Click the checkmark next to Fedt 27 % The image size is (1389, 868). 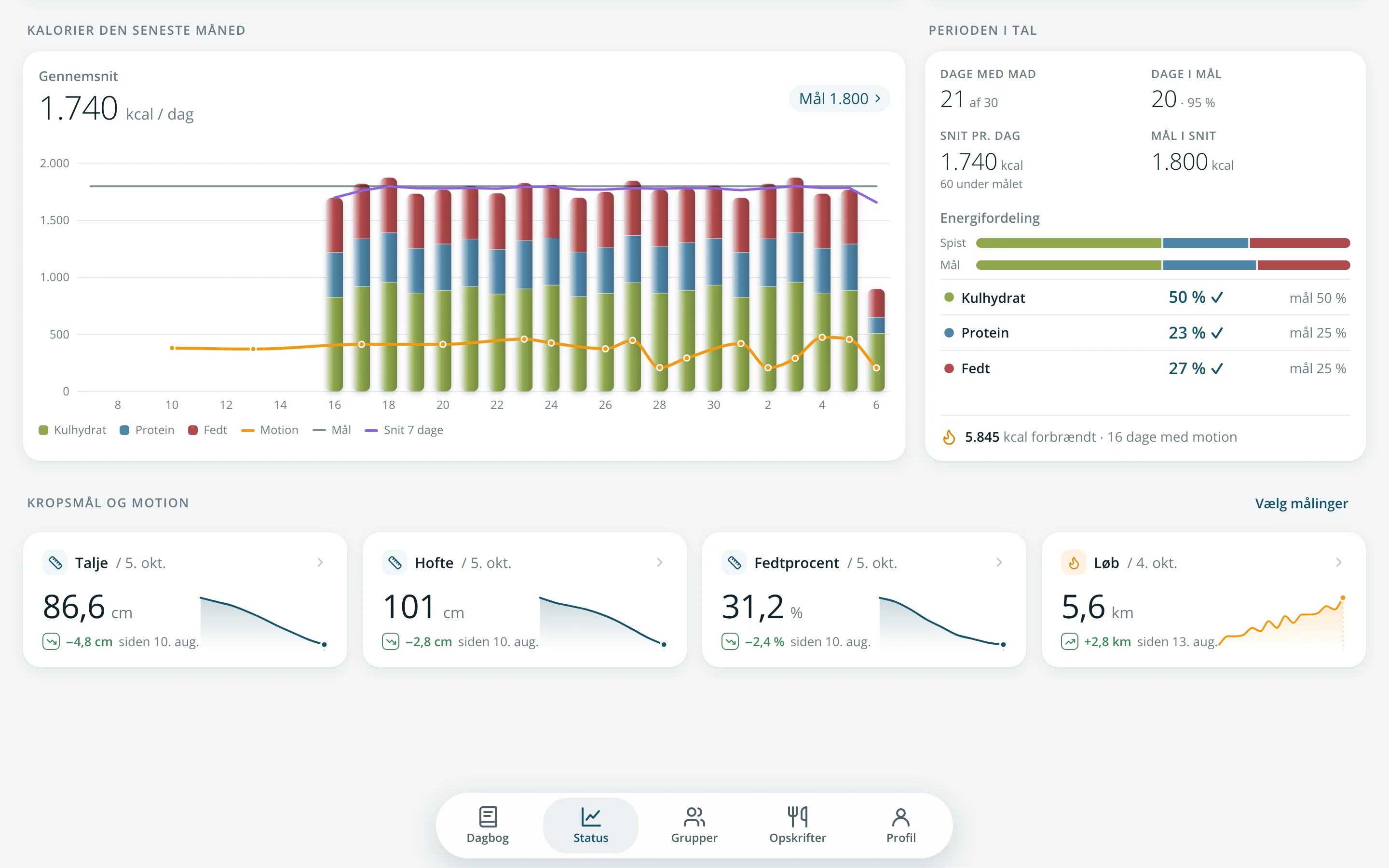pyautogui.click(x=1217, y=368)
